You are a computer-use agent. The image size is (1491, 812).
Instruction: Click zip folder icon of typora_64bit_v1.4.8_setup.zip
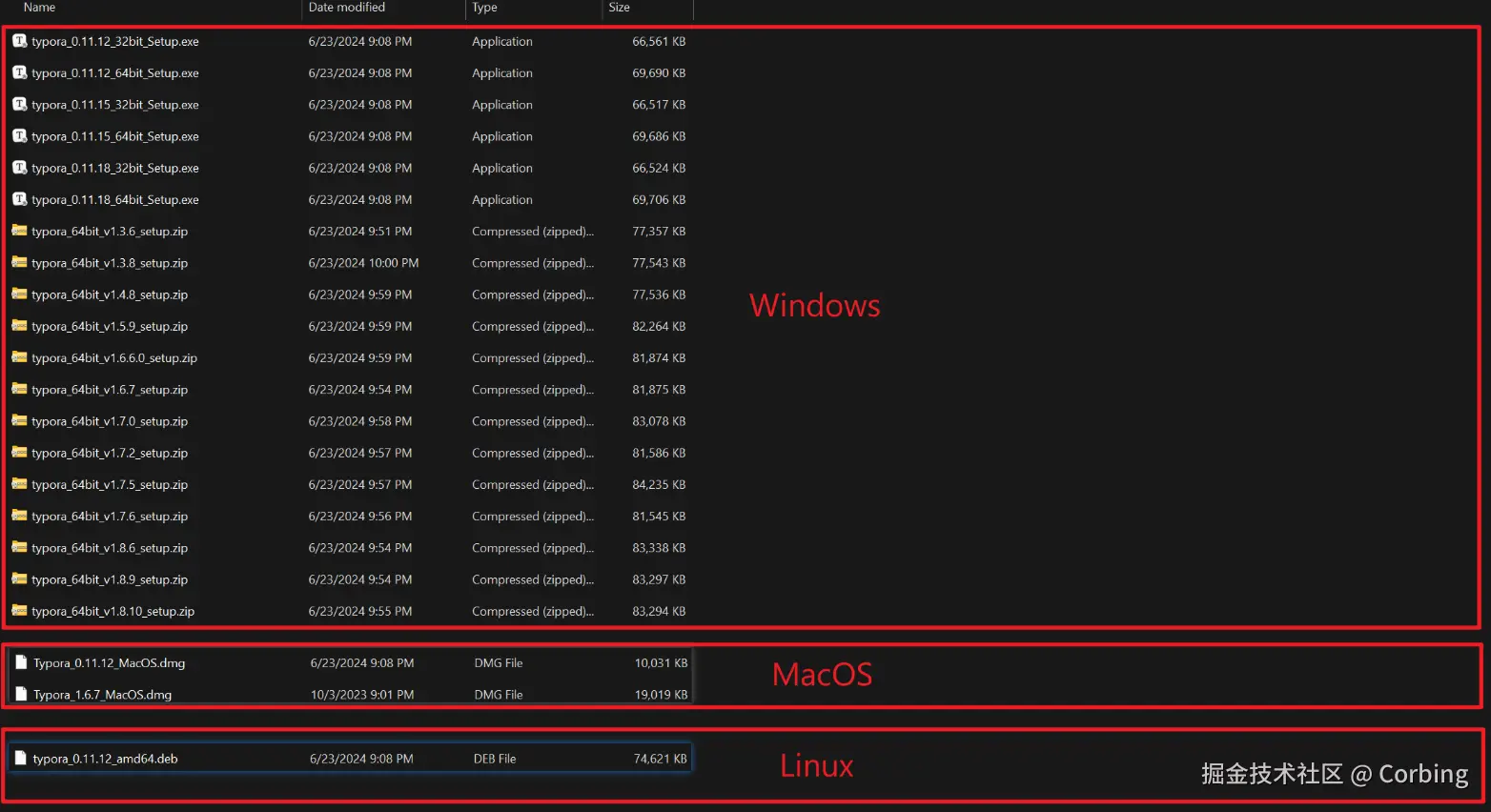click(x=19, y=294)
